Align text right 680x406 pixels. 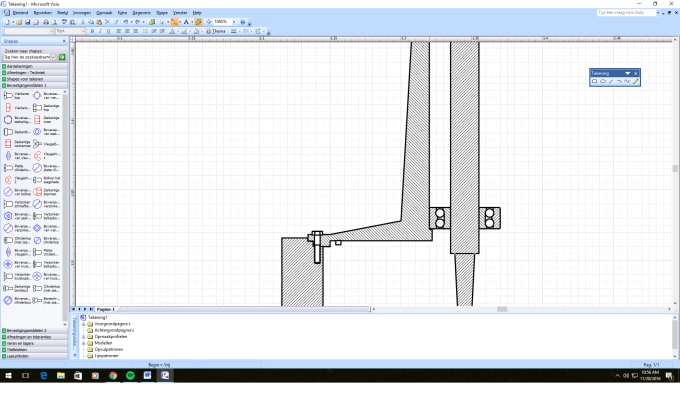point(136,31)
